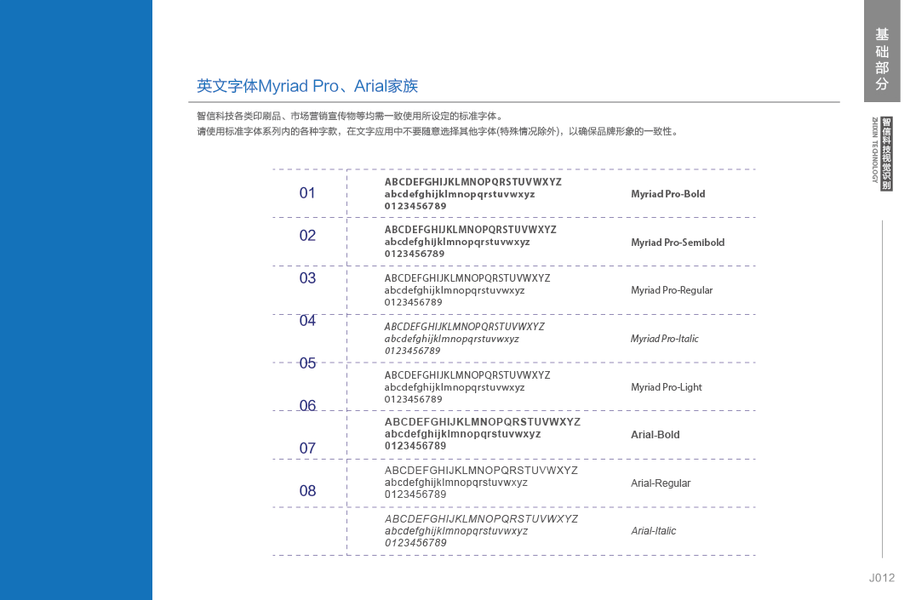The image size is (916, 600).
Task: Select the row number 01
Action: [307, 193]
